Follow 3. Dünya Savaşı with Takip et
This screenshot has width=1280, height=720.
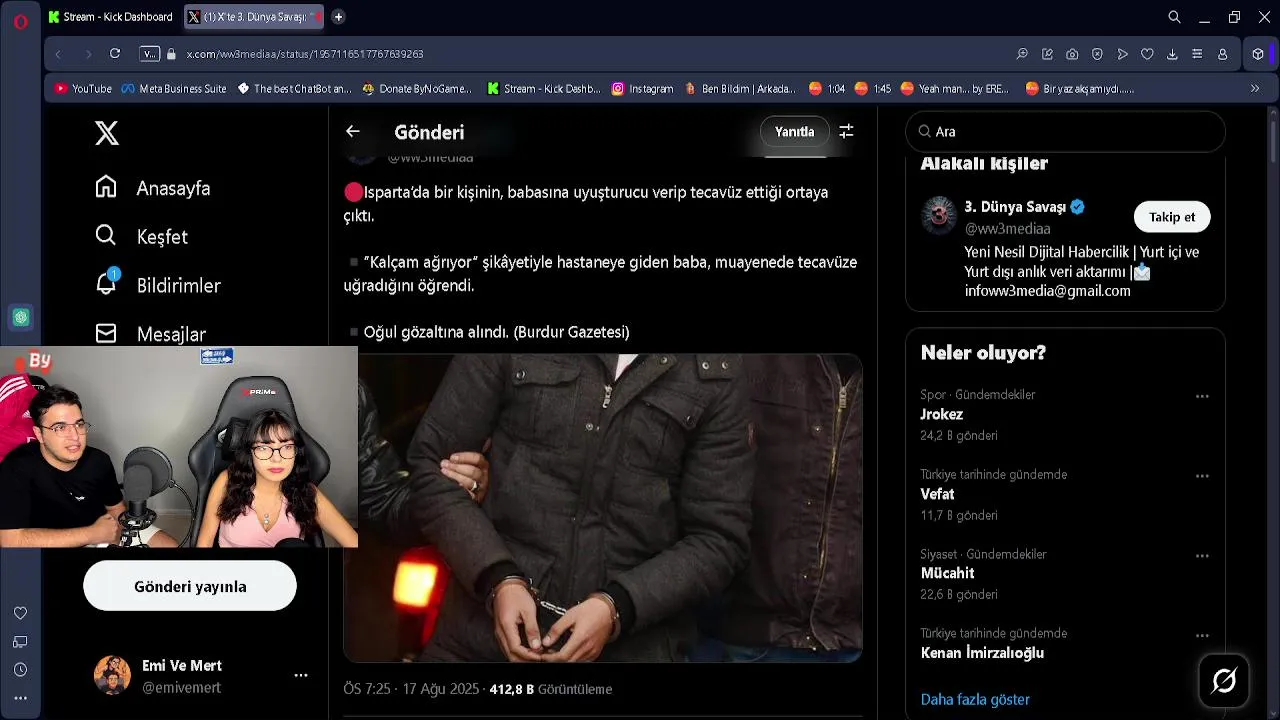[1172, 217]
